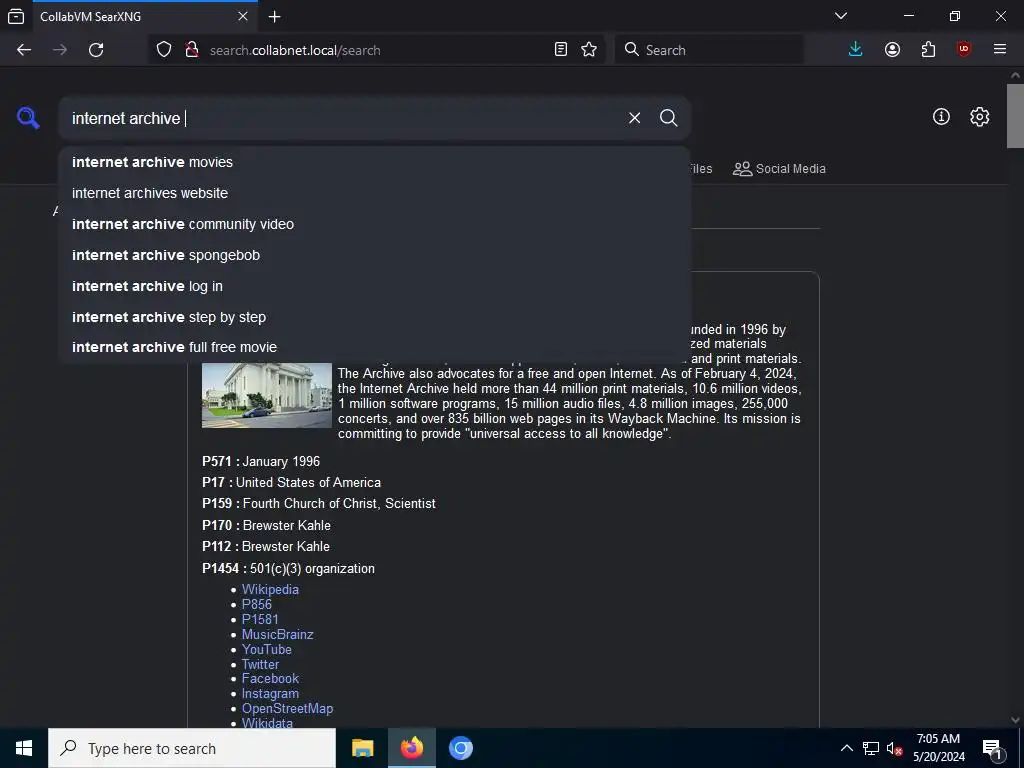Close the CollabVM SearXNG tab
The width and height of the screenshot is (1024, 768).
[242, 16]
